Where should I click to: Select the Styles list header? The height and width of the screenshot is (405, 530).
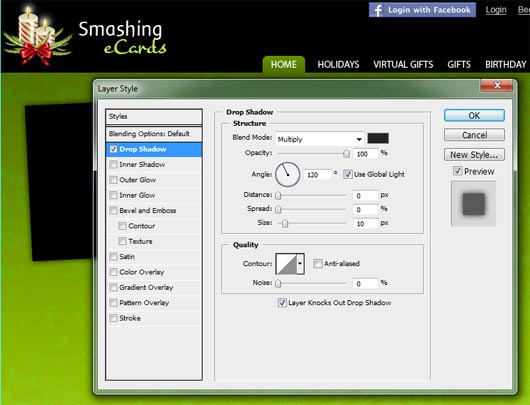coord(154,117)
